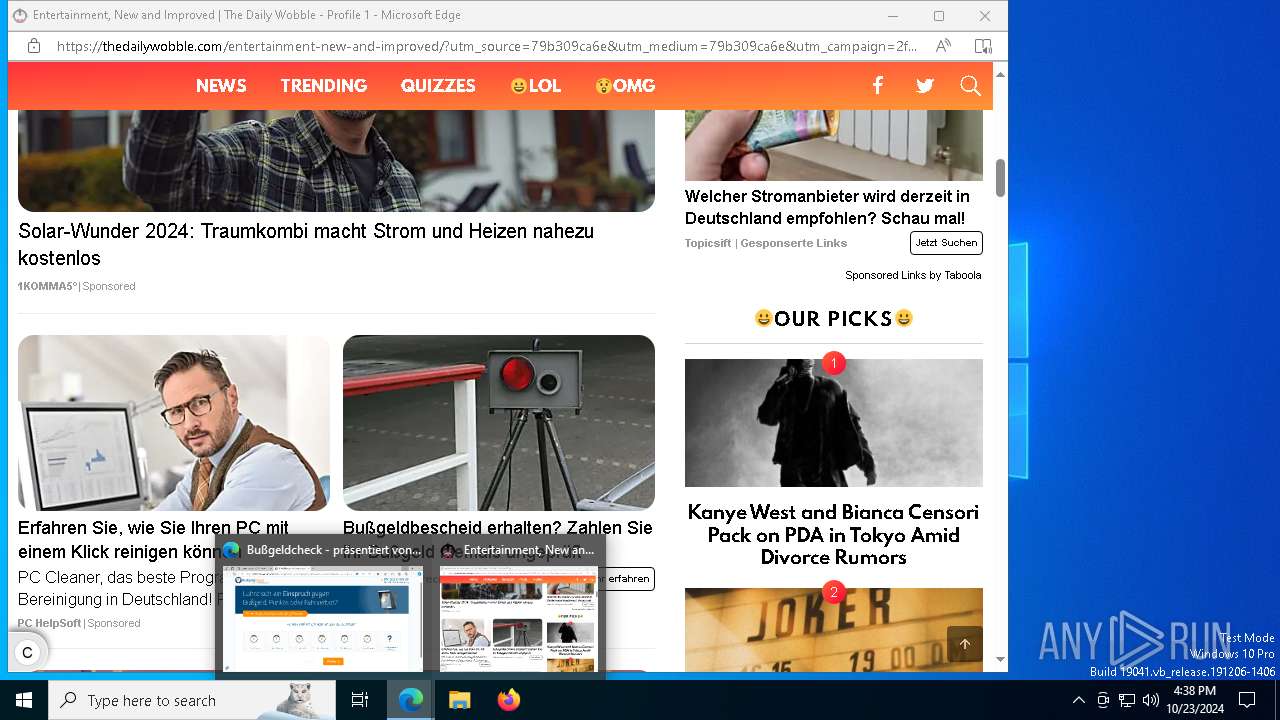Open Task View on the taskbar
1280x720 pixels.
pyautogui.click(x=360, y=700)
